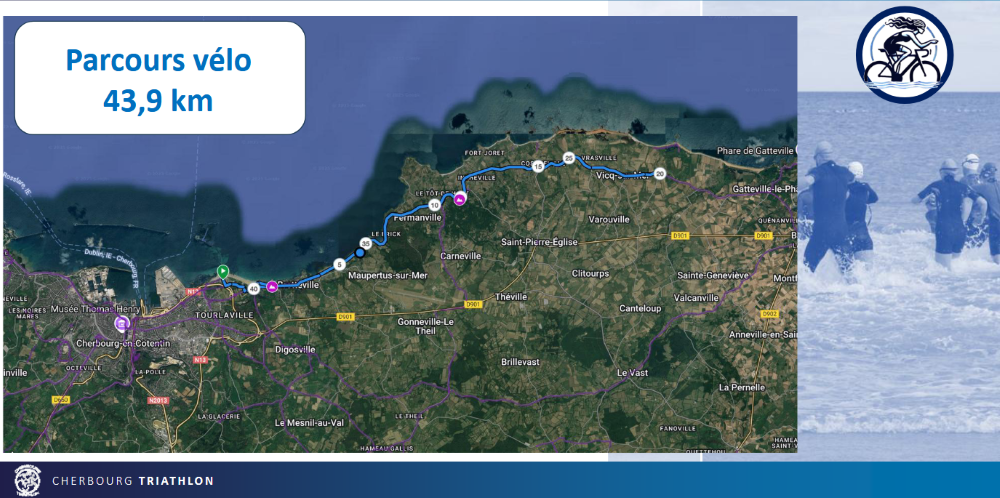Viewport: 1000px width, 498px height.
Task: Click the 'Théville' map label
Action: coord(512,297)
